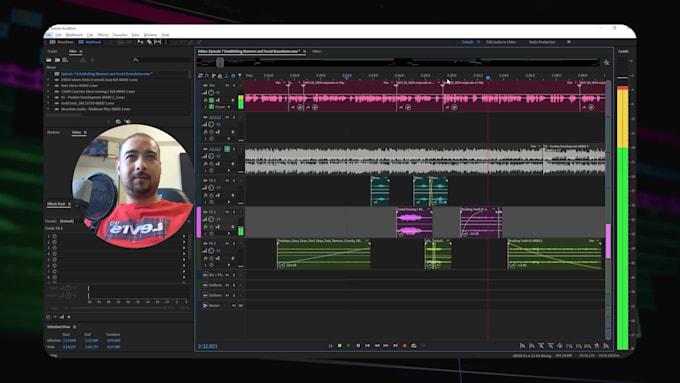Click the New File icon in Files panel
The image size is (680, 383).
click(65, 60)
